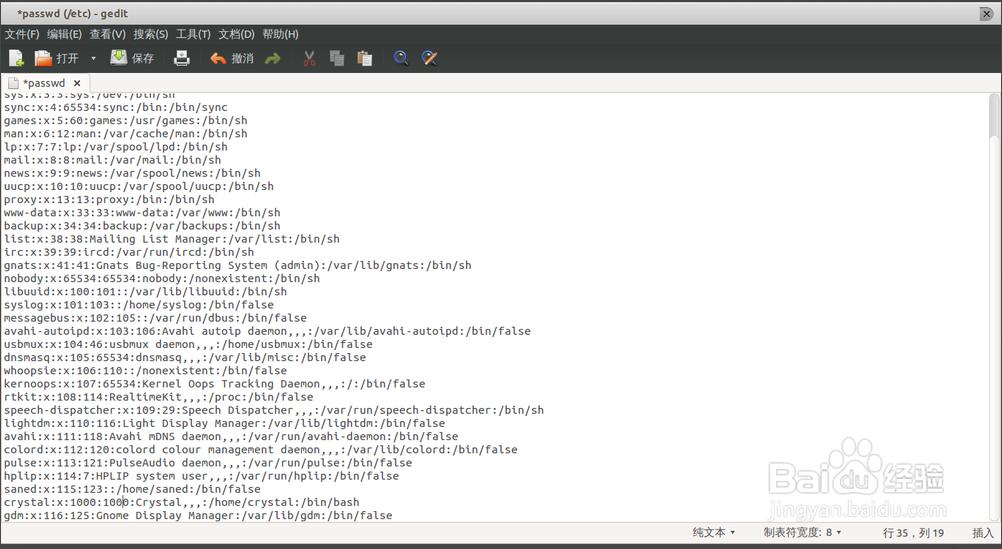Click the news:x:9:9 line
Viewport: 1002px width, 549px height.
click(x=132, y=173)
